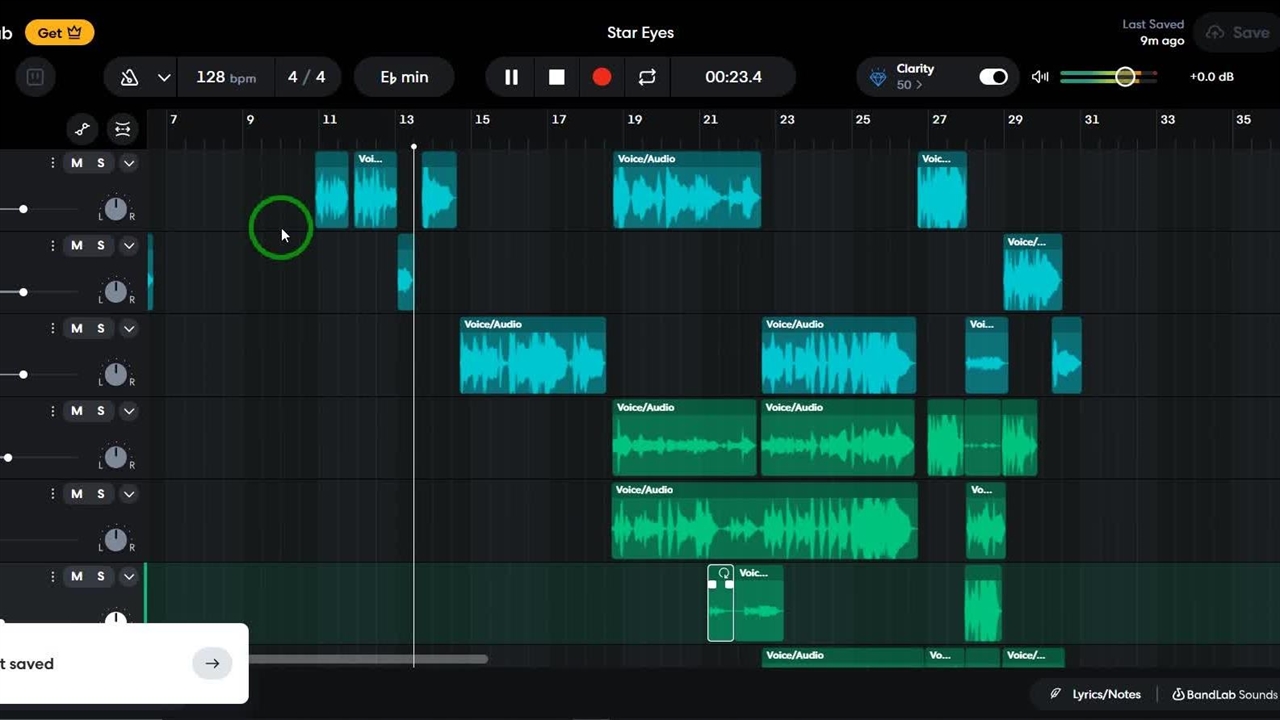Viewport: 1280px width, 720px height.
Task: Toggle the Clarity switch off
Action: click(x=992, y=77)
